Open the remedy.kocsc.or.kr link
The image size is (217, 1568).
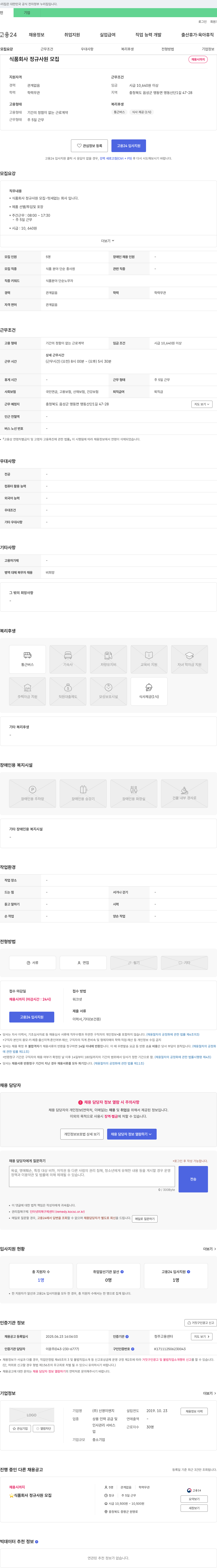[57, 1211]
